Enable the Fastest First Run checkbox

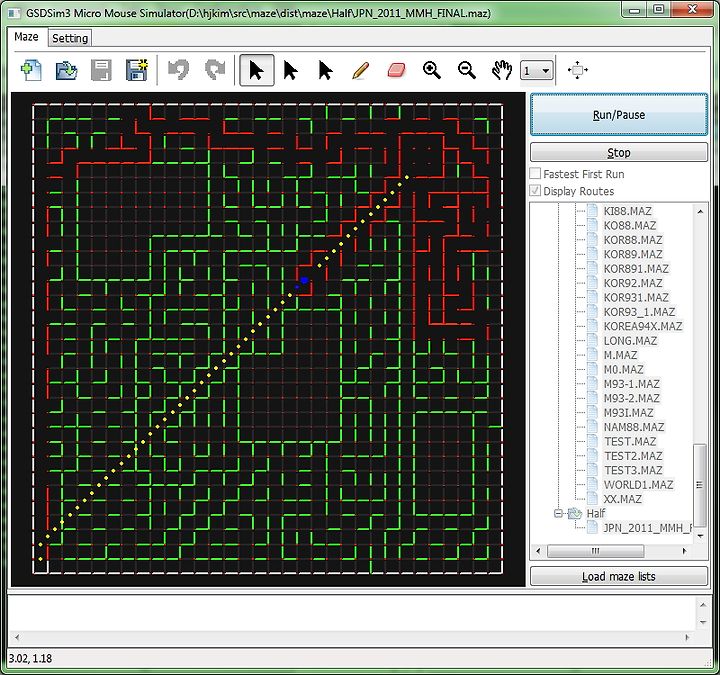coord(535,174)
